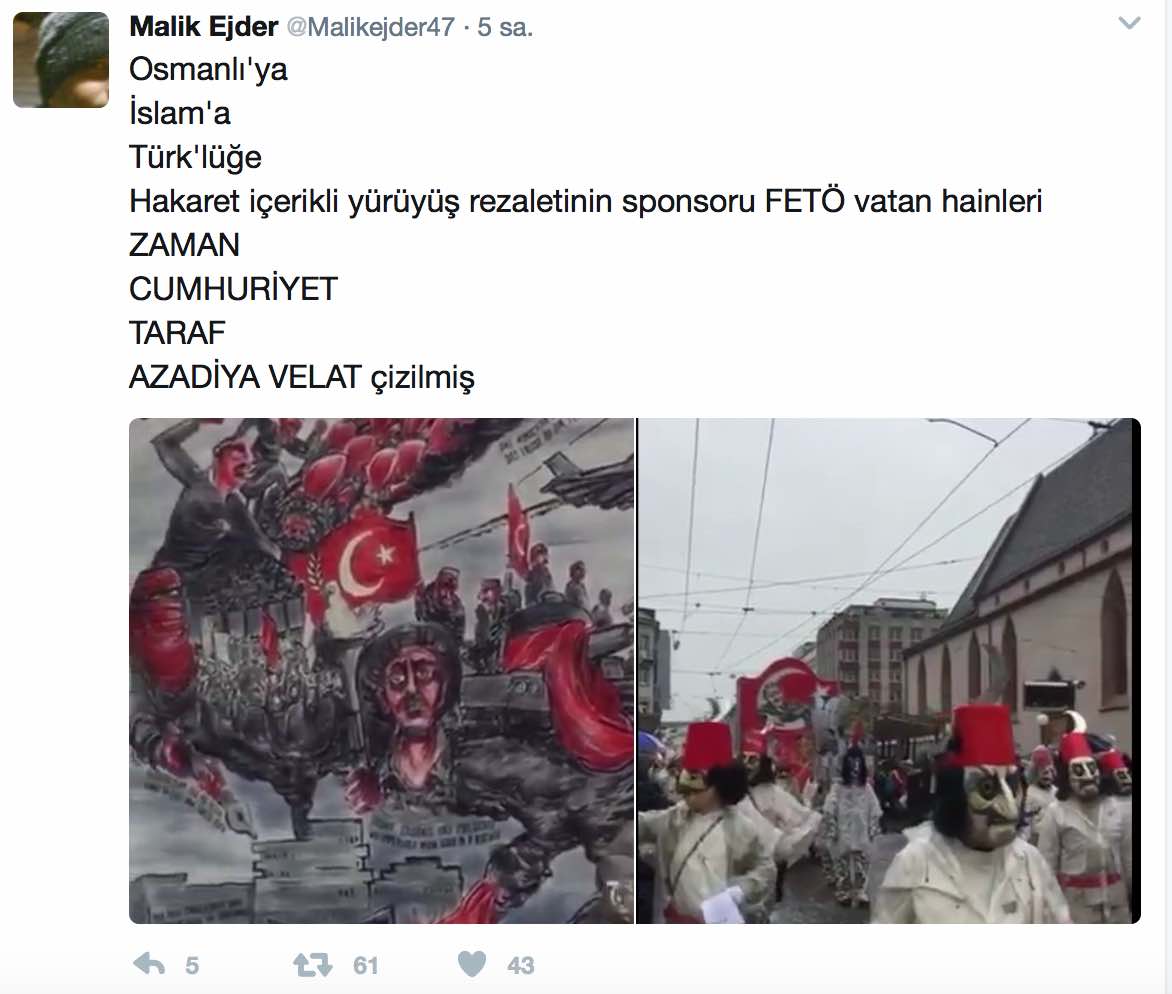Image resolution: width=1172 pixels, height=994 pixels.
Task: Click the tweet line starting with Hakaret
Action: pos(585,202)
